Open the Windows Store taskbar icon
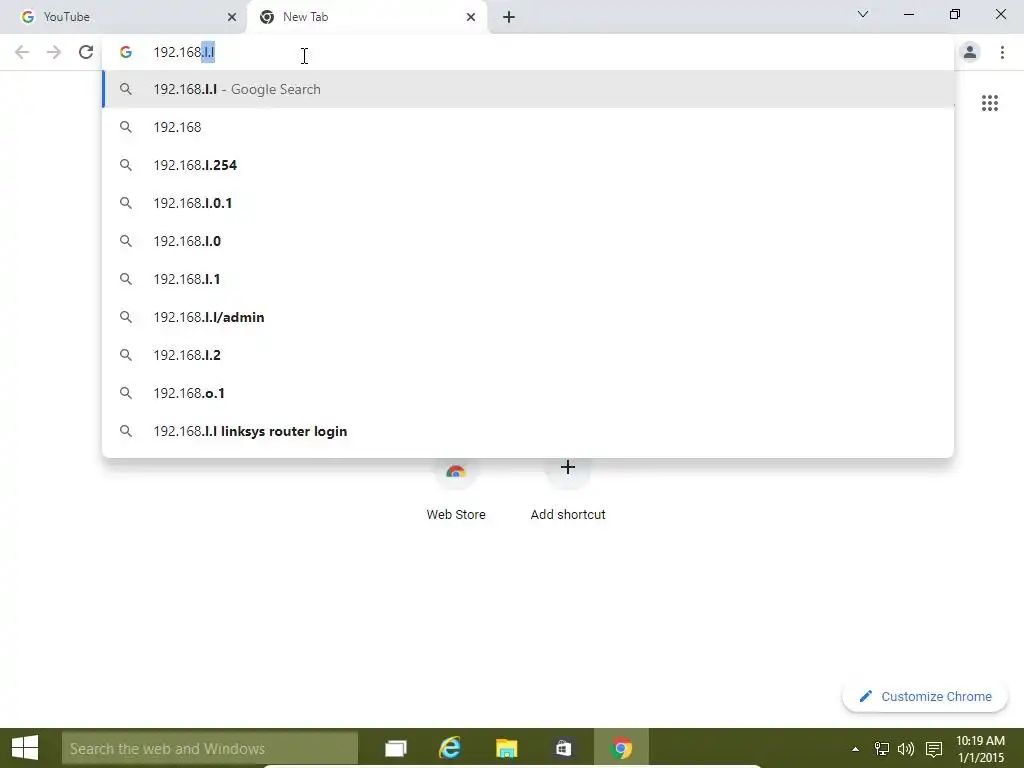The height and width of the screenshot is (768, 1024). [563, 748]
